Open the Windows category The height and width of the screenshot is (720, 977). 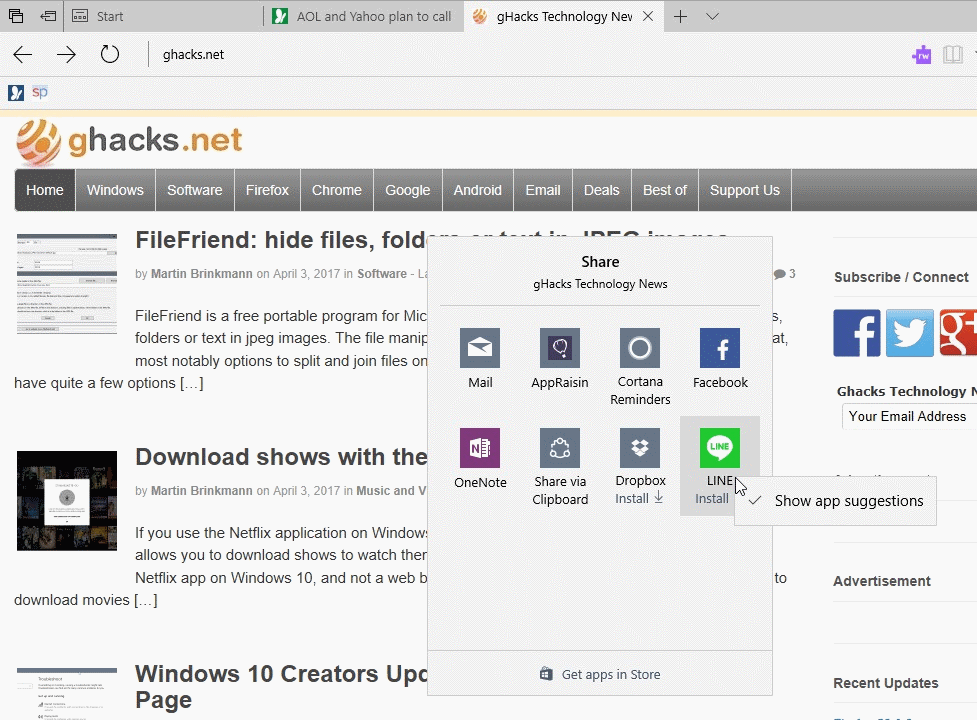(x=115, y=190)
